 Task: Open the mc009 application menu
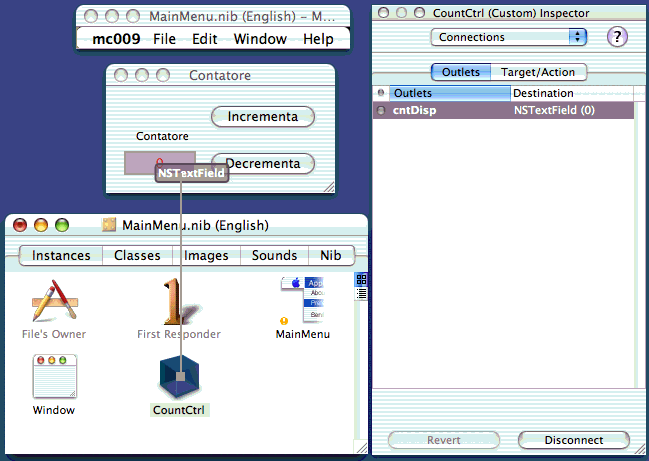[113, 39]
